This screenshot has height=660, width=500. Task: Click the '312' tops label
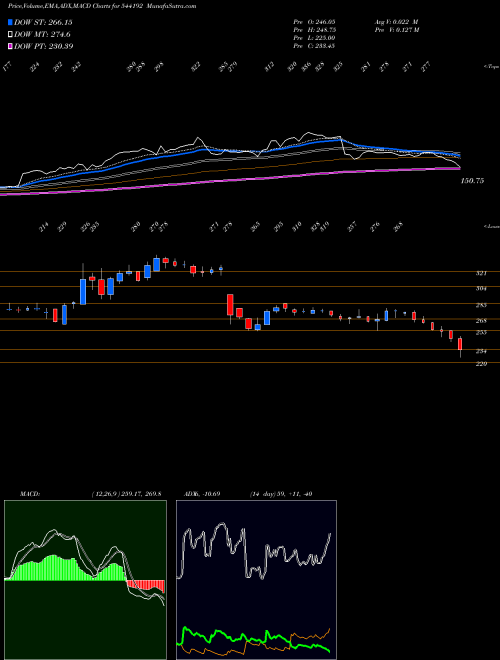click(x=269, y=67)
